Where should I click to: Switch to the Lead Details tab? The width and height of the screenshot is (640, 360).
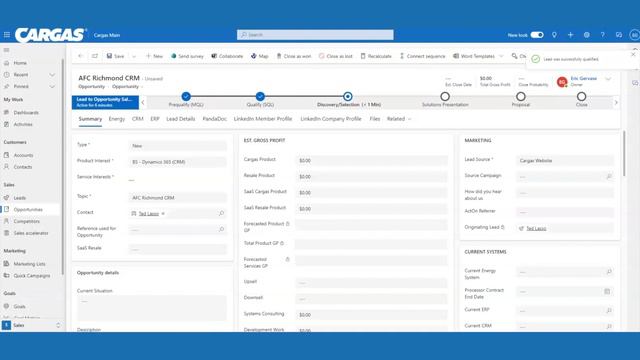pos(180,119)
